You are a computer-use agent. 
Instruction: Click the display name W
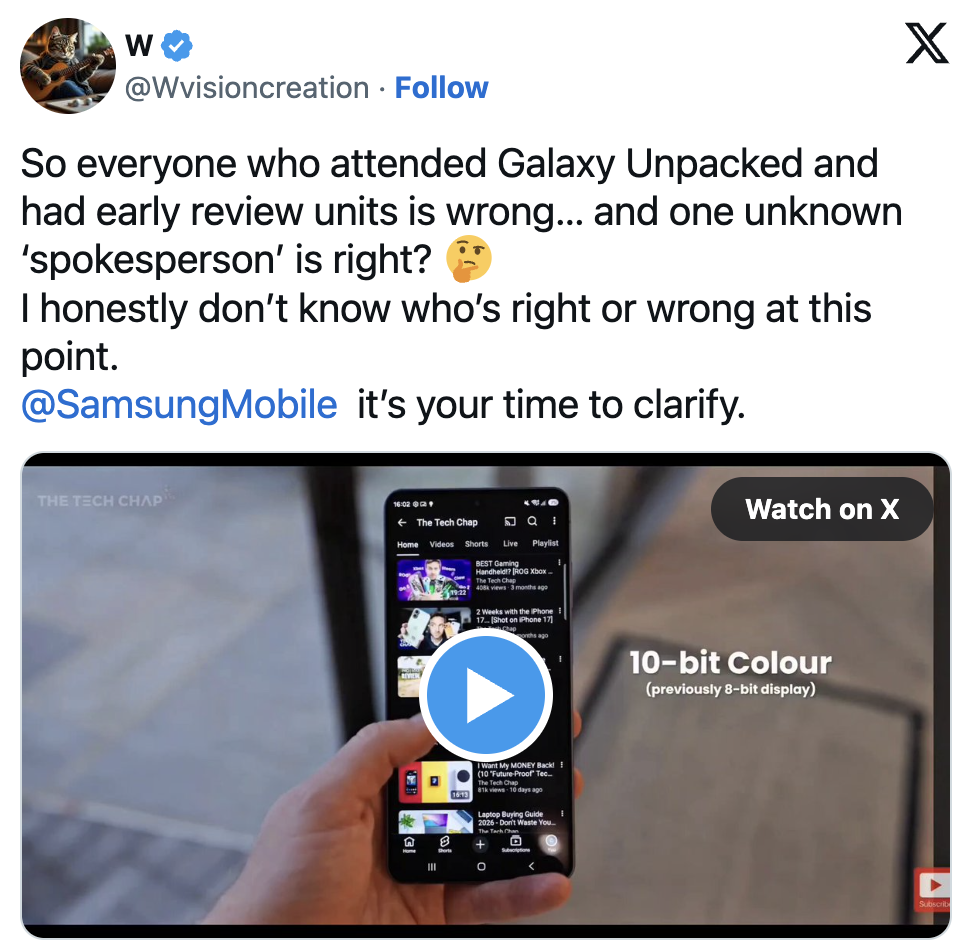139,45
